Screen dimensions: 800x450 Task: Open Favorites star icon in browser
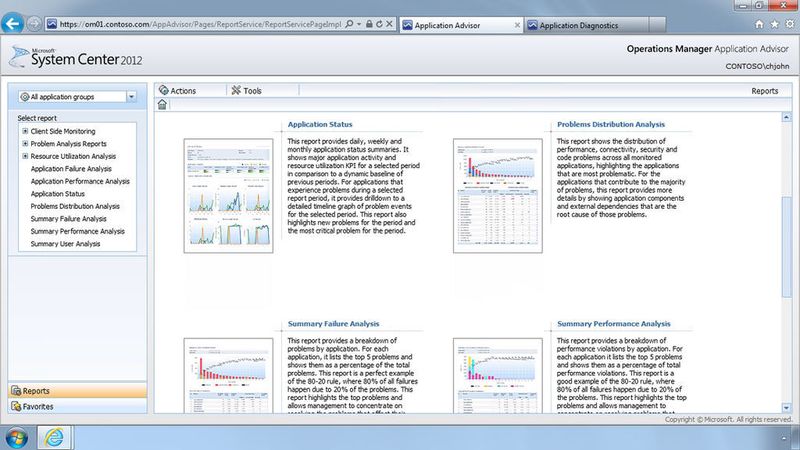pyautogui.click(x=774, y=24)
